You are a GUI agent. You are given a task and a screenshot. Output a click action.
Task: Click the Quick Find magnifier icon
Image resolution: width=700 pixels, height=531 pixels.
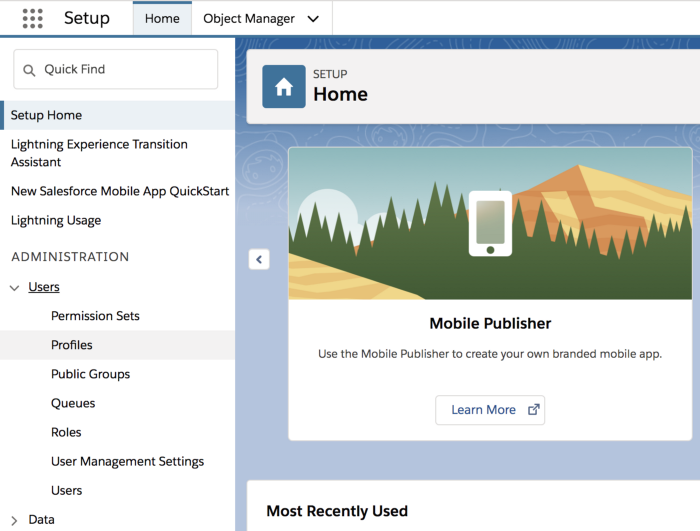[29, 70]
